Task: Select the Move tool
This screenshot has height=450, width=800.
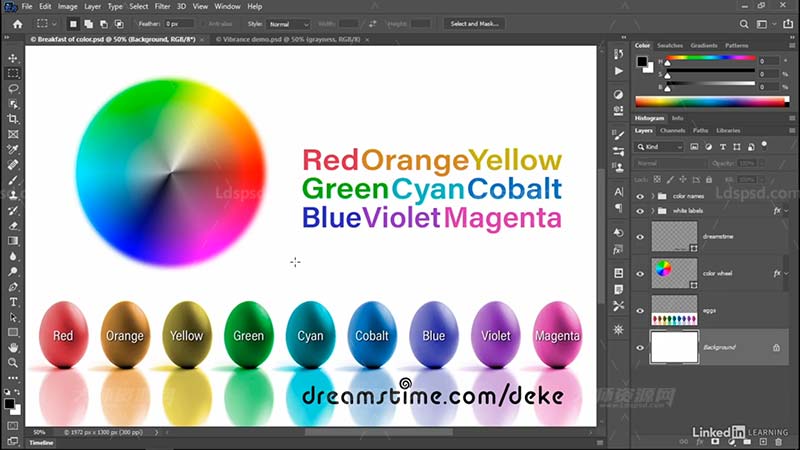Action: coord(13,58)
